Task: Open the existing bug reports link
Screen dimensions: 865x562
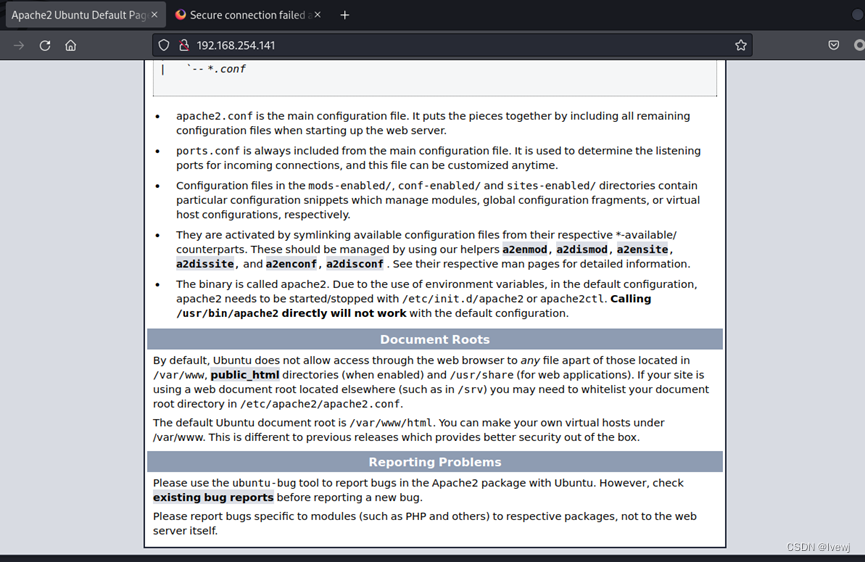Action: point(213,497)
